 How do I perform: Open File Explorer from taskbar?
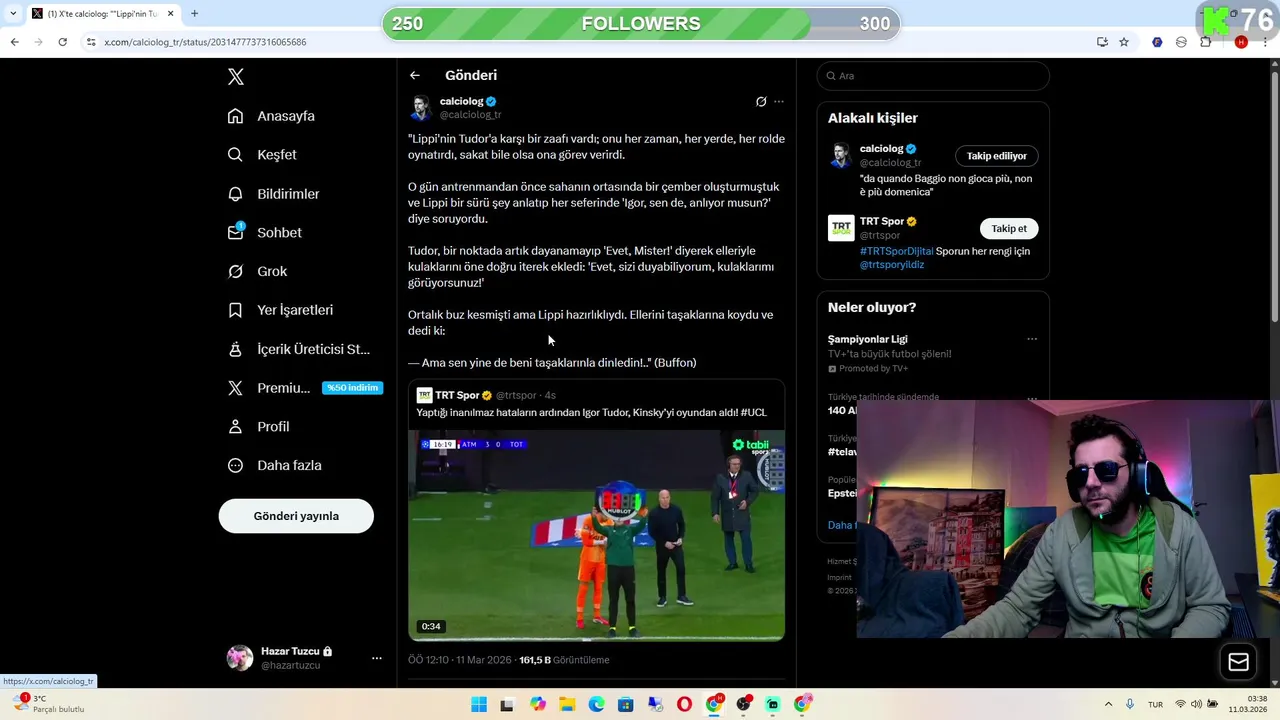(566, 705)
